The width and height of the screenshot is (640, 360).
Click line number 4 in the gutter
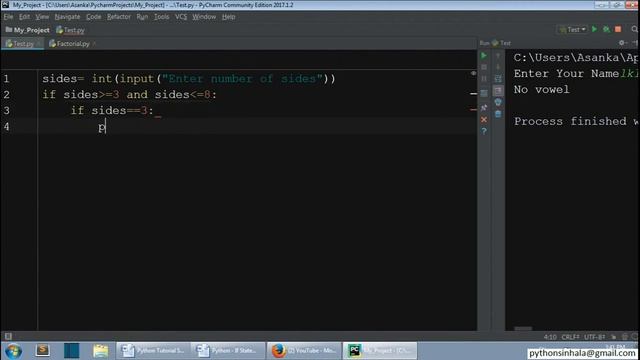click(x=6, y=127)
